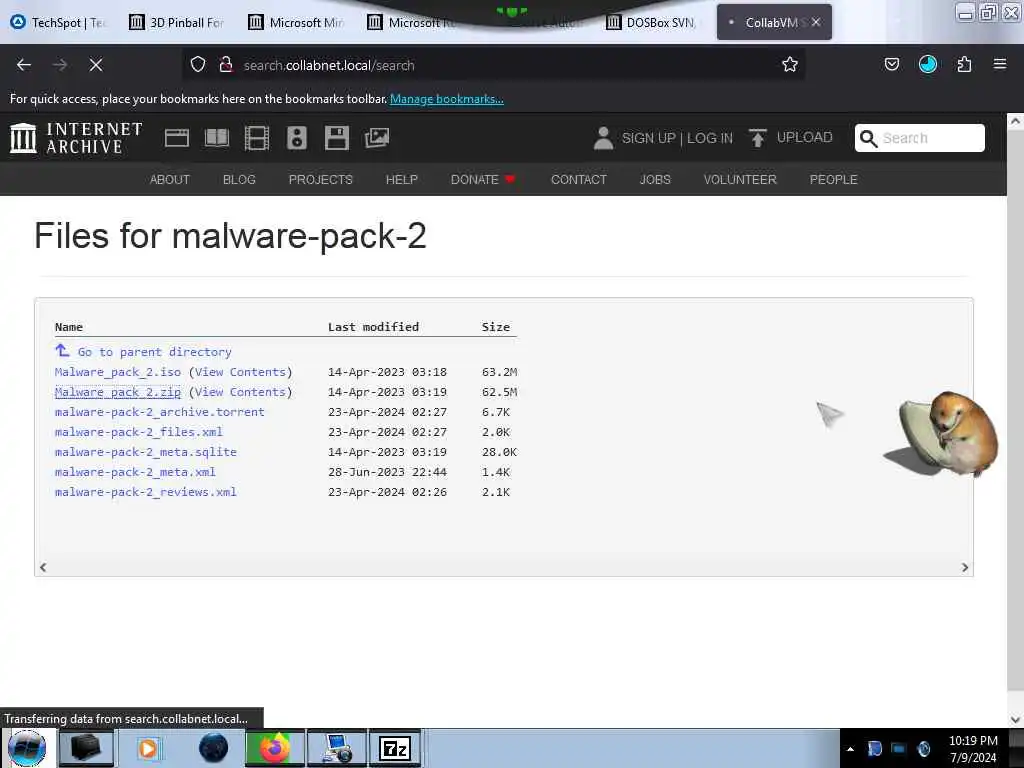
Task: Click the browser address bar
Action: pos(493,65)
